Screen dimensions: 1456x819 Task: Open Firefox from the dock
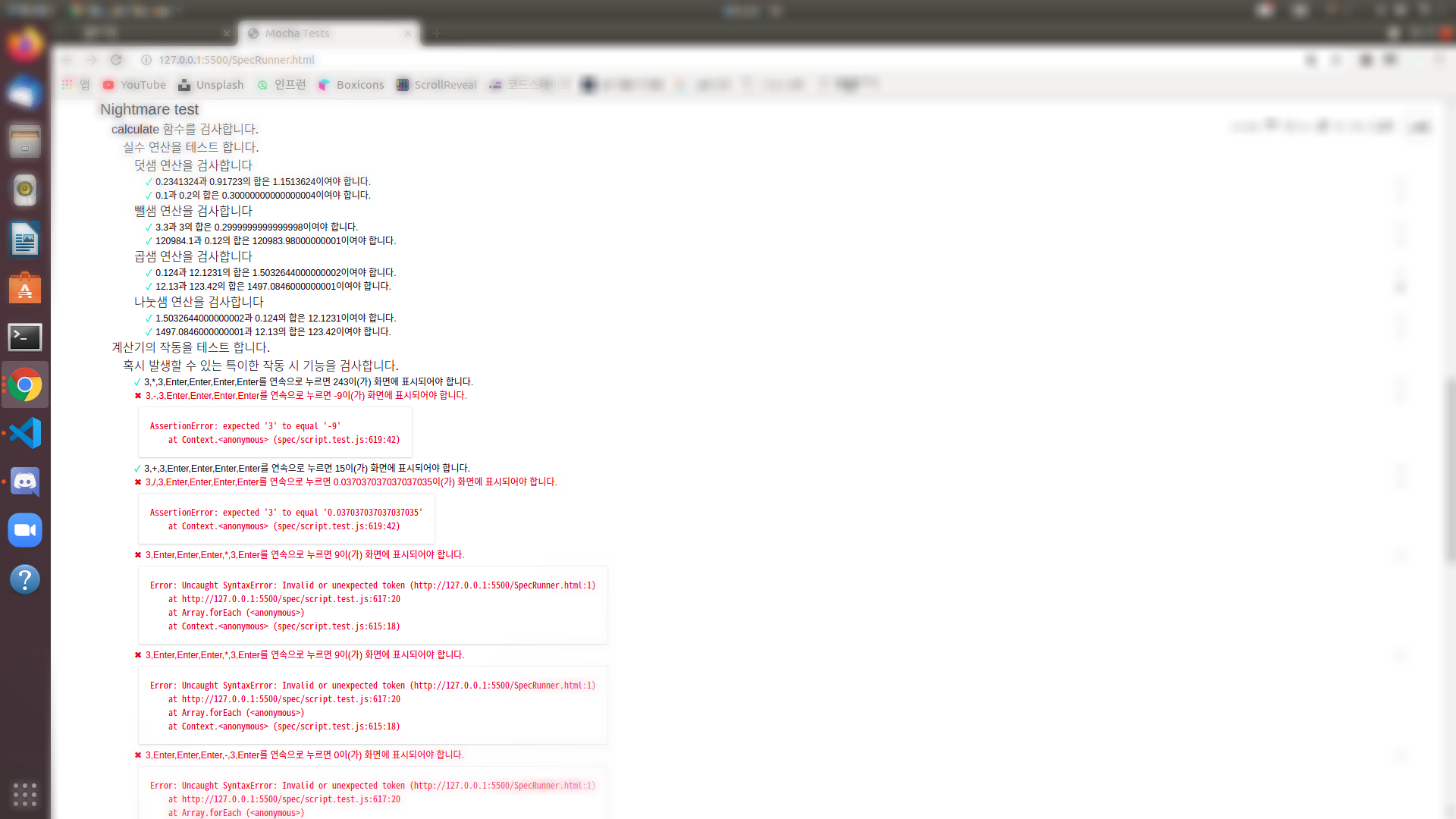click(25, 45)
